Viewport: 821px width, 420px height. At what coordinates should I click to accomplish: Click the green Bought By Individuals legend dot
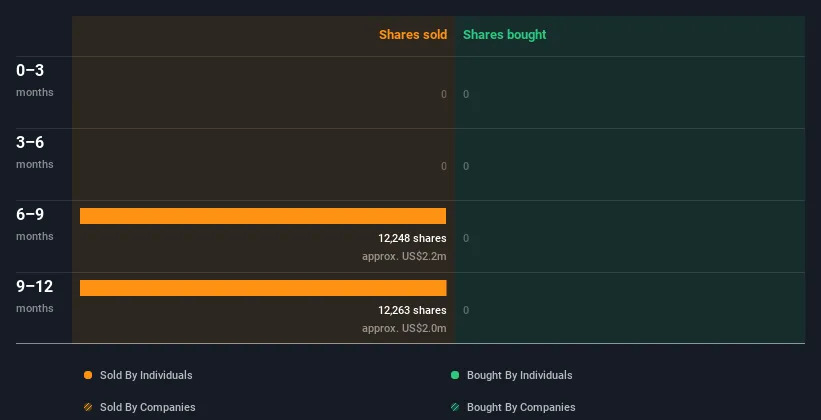[x=455, y=375]
